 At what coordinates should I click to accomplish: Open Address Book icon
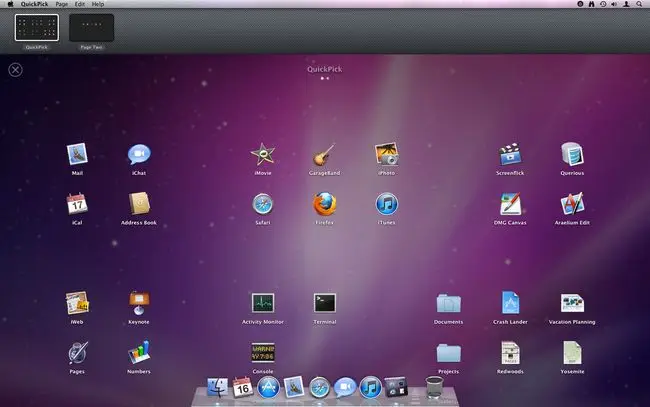pyautogui.click(x=139, y=204)
